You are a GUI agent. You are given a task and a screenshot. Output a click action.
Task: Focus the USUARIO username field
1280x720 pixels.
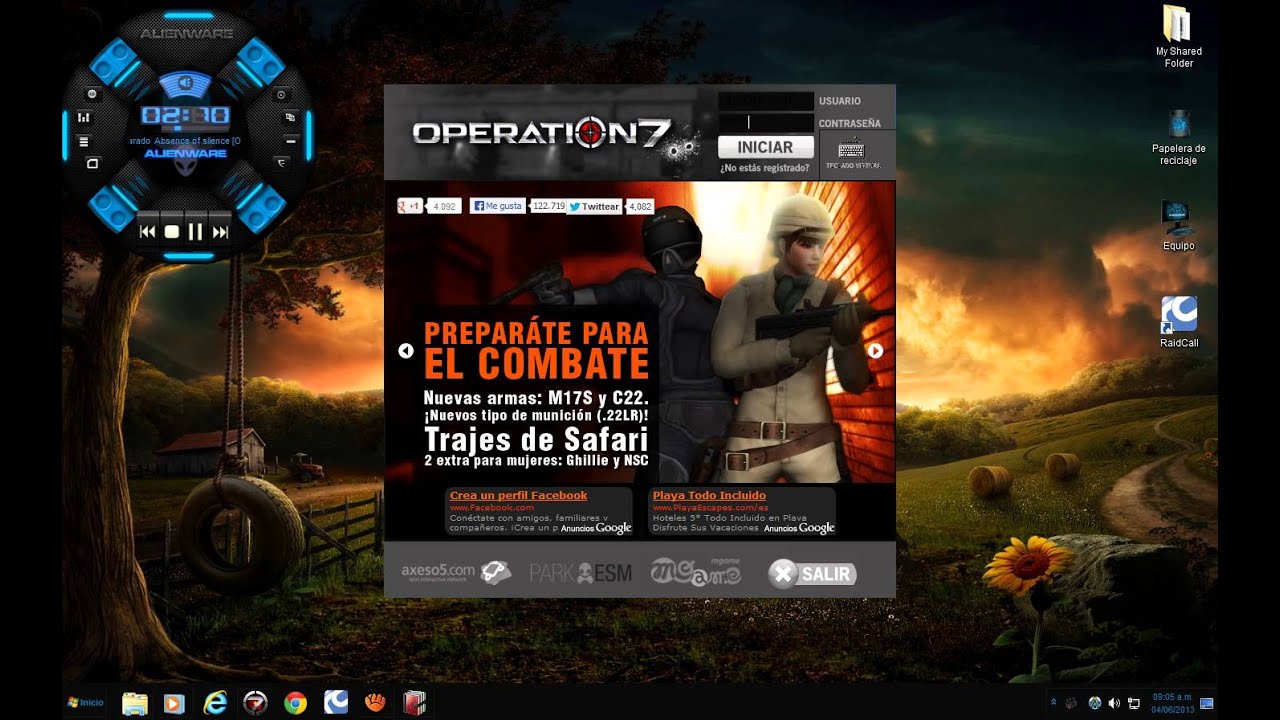tap(766, 101)
